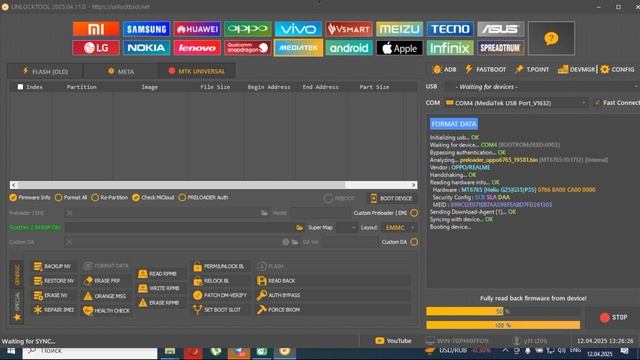Click the Scatter ROM file input field

point(179,227)
